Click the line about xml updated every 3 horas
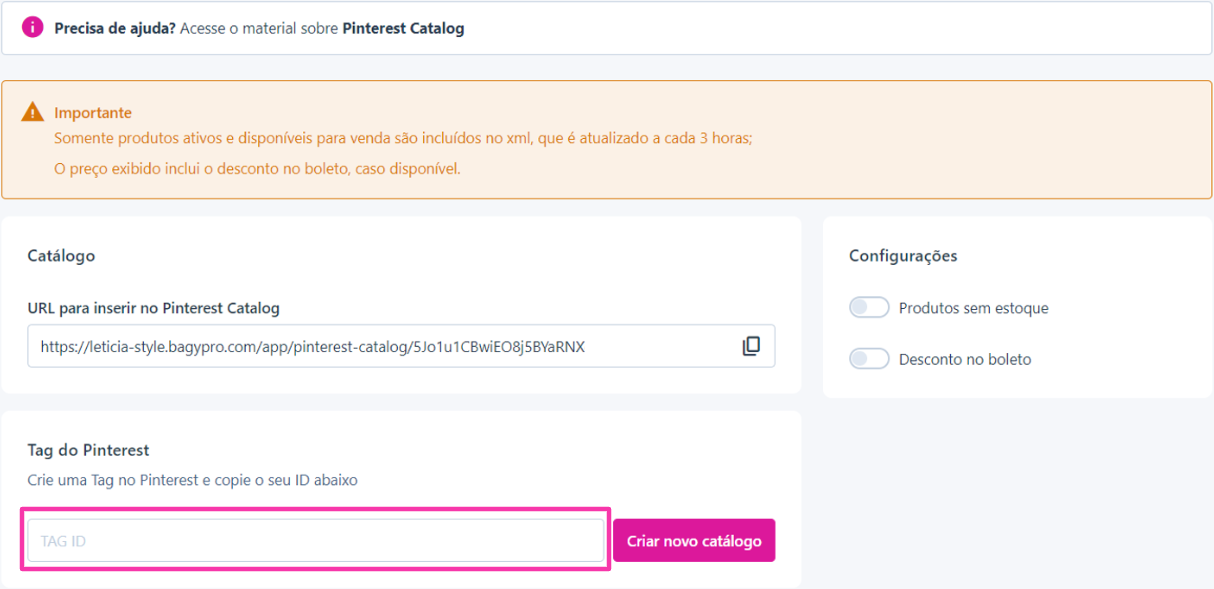This screenshot has width=1214, height=589. (x=403, y=139)
